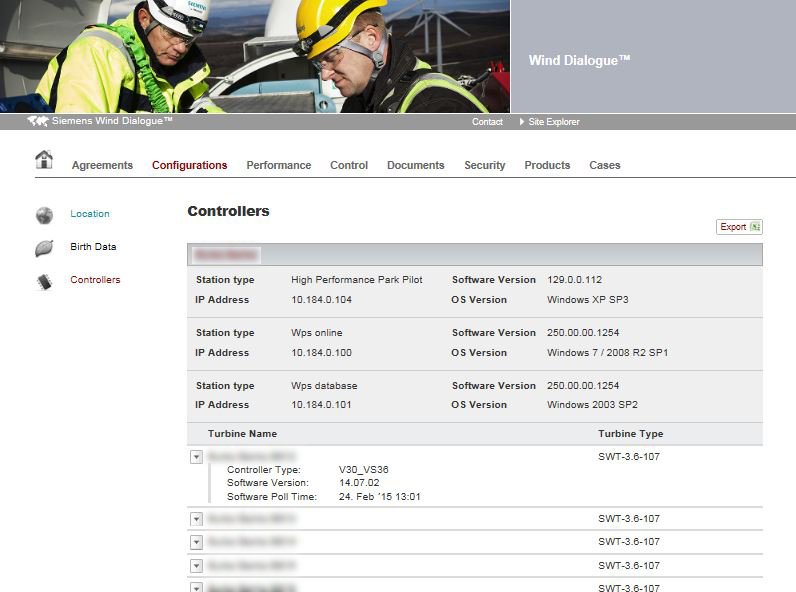This screenshot has height=592, width=796.
Task: Go to the home page icon
Action: click(44, 159)
